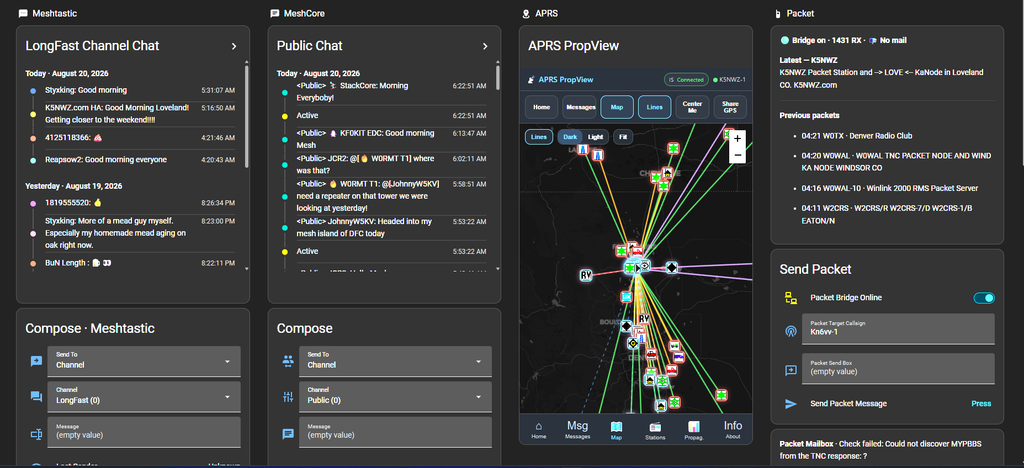This screenshot has height=468, width=1024.
Task: Open the Send To dropdown in MeshCore Compose
Action: tap(395, 361)
